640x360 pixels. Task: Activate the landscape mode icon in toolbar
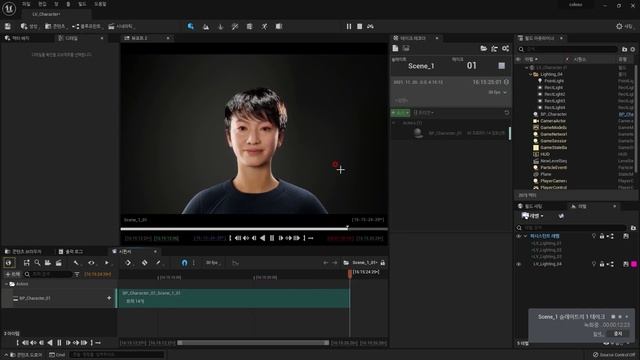(x=206, y=27)
